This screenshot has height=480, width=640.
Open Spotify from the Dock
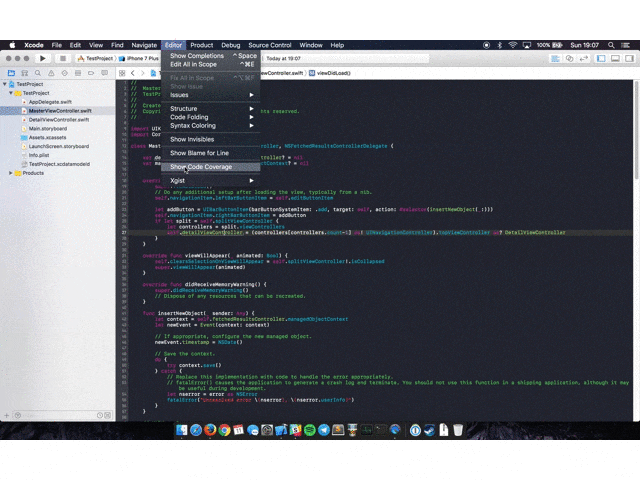(310, 430)
